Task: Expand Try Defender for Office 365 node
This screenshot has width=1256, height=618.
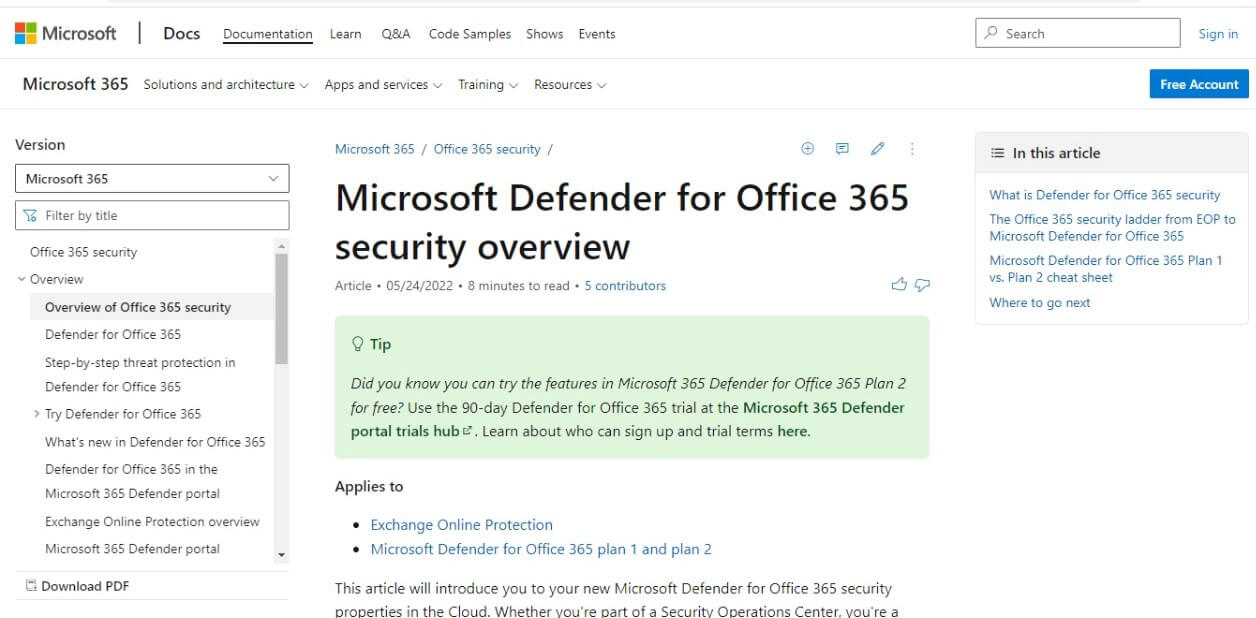Action: point(37,414)
